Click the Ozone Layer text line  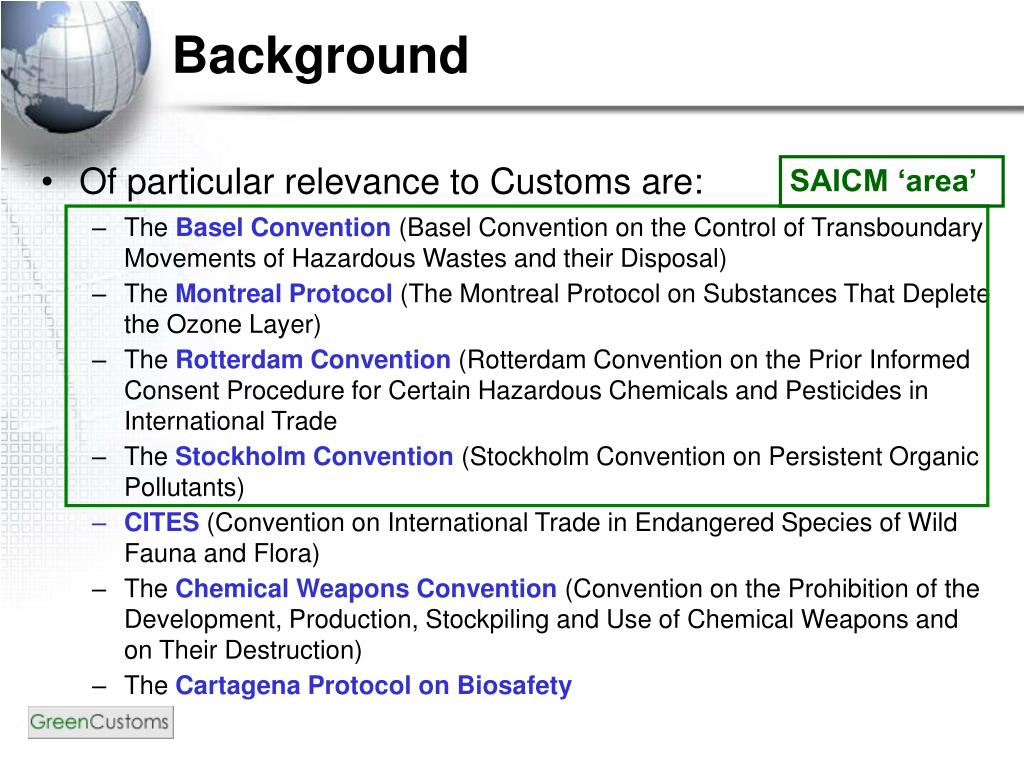point(222,325)
